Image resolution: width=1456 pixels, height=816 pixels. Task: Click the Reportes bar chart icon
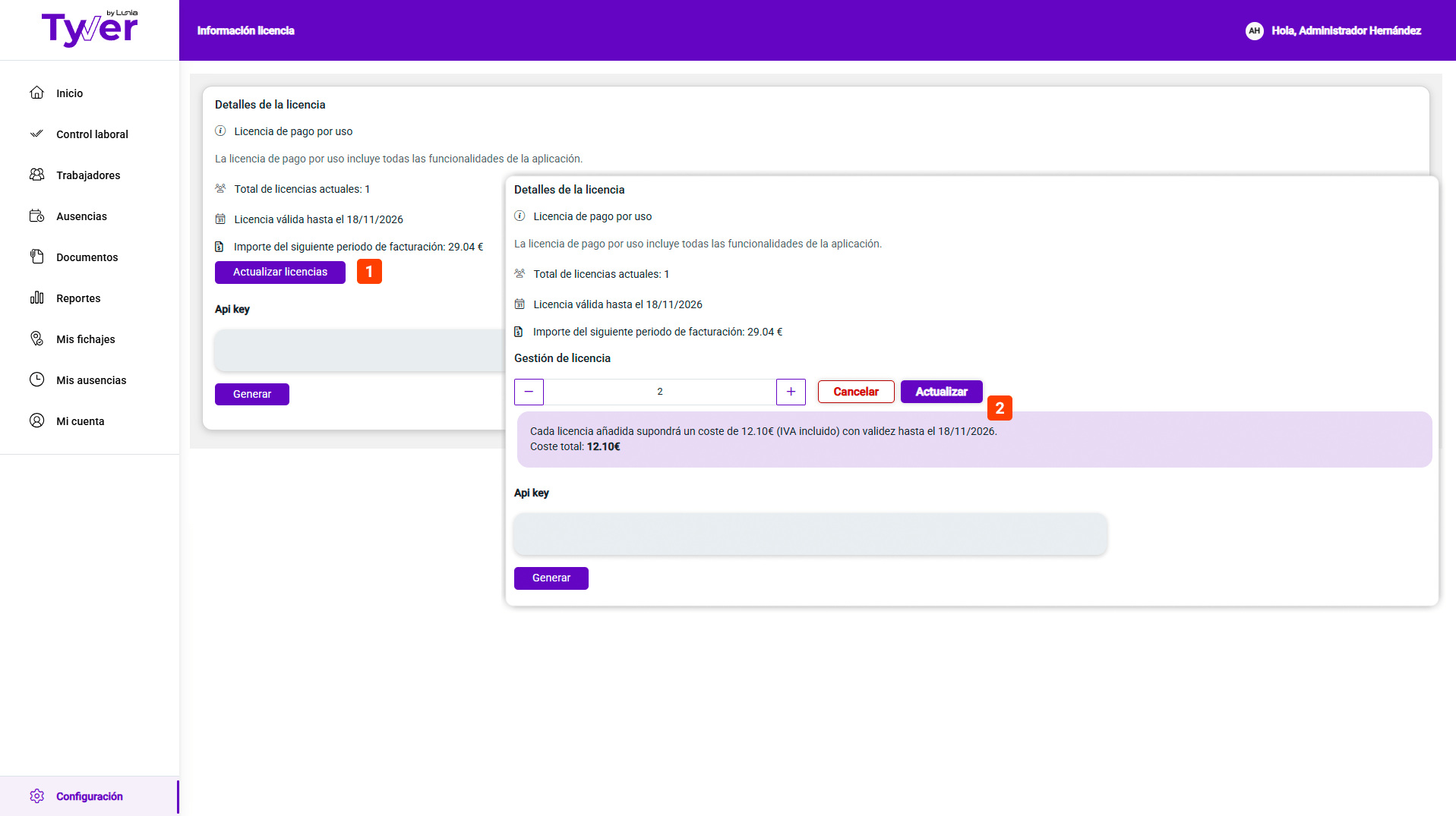point(36,298)
